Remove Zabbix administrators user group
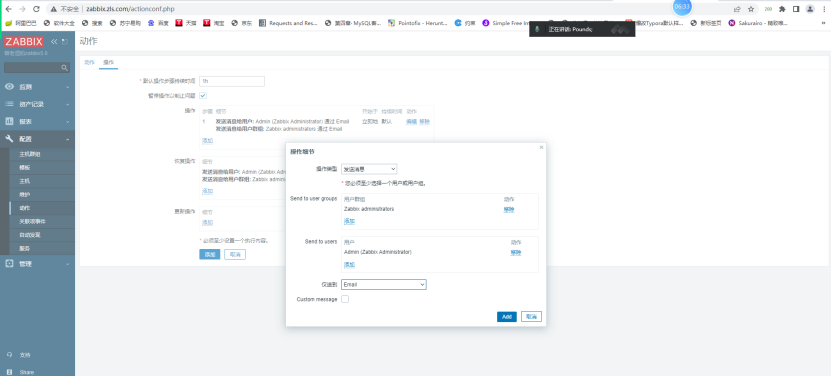Viewport: 831px width, 377px height. (x=509, y=209)
